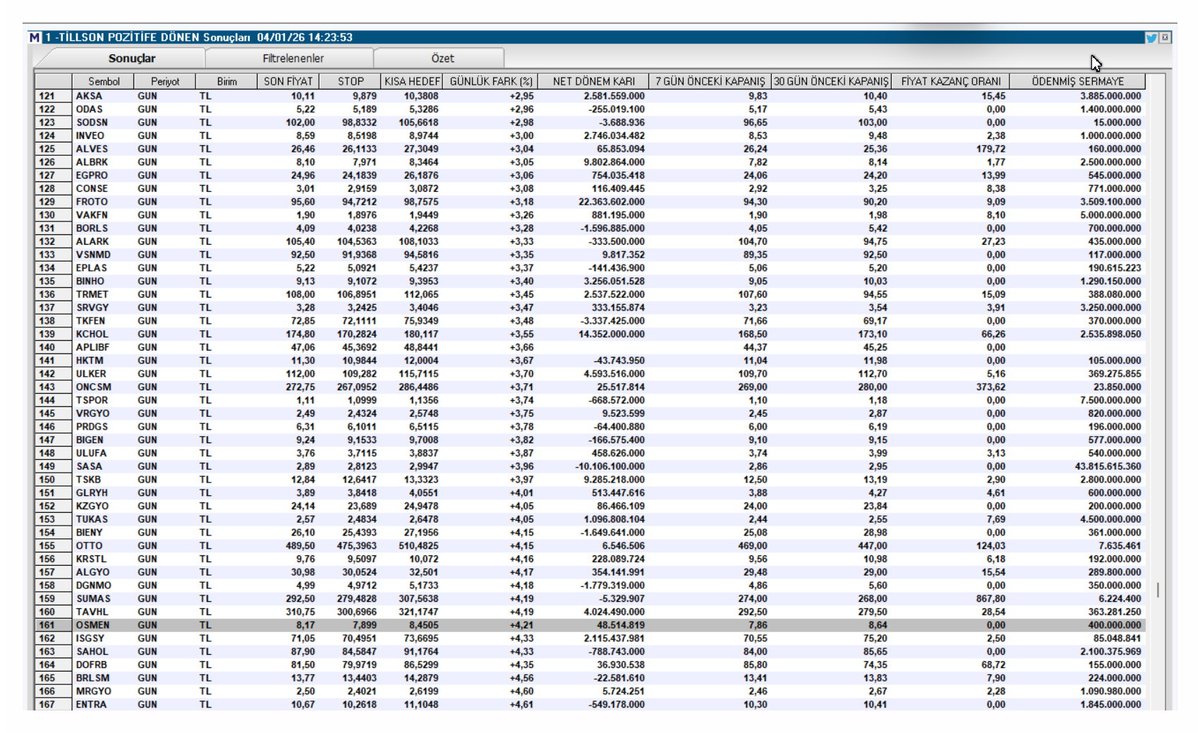Sort by the Sembol column header
The image size is (1200, 733).
pyautogui.click(x=104, y=80)
